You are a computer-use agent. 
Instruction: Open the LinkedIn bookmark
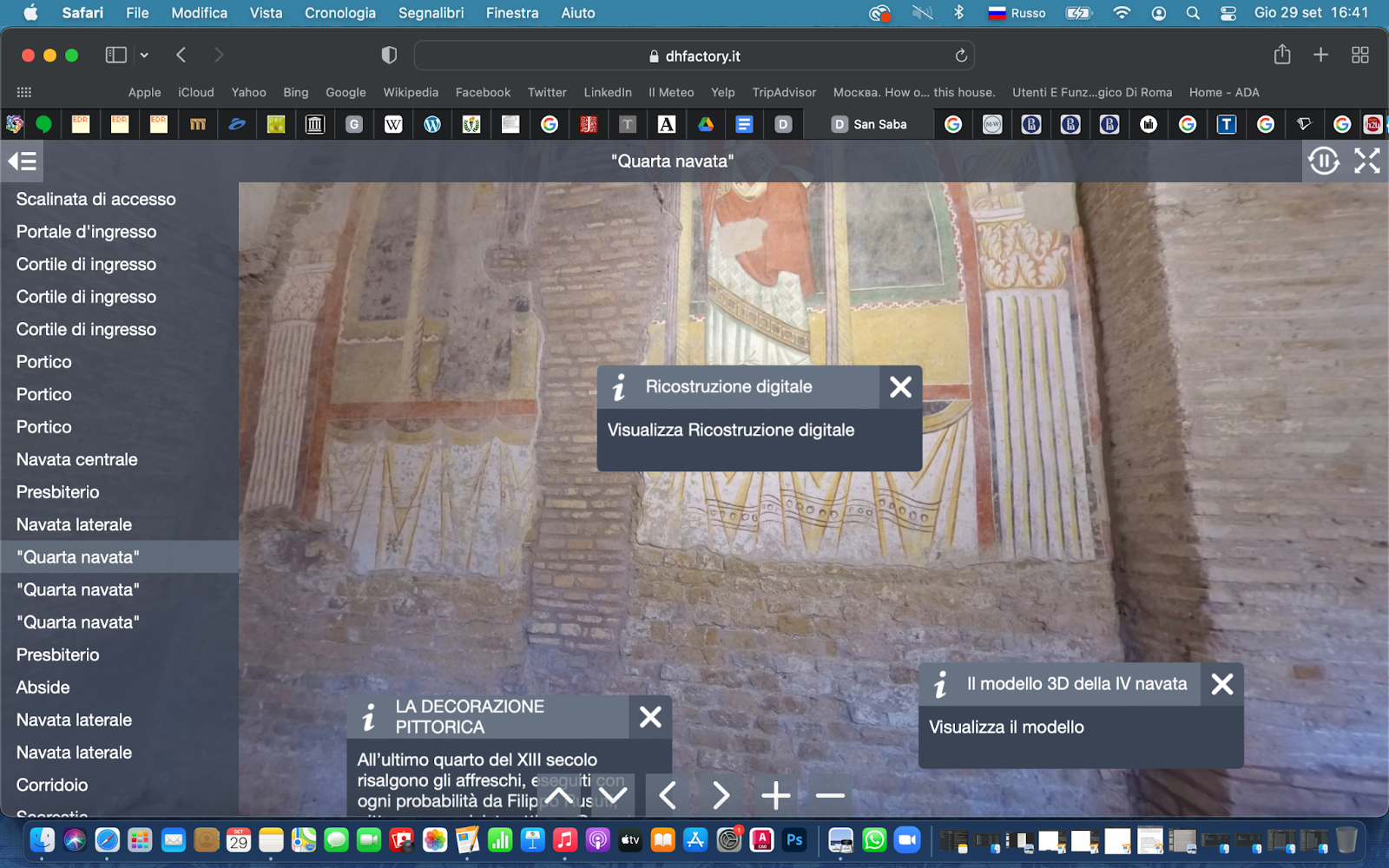[608, 92]
